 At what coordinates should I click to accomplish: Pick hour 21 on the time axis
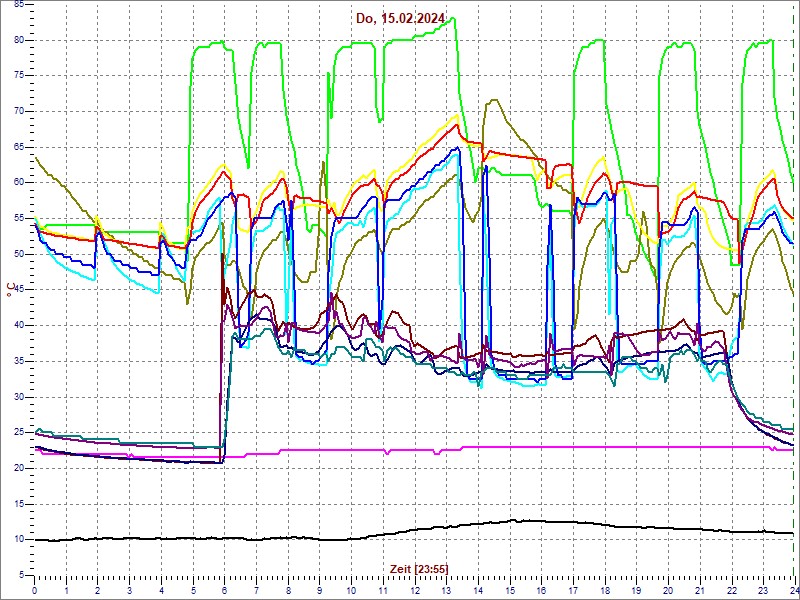700,590
